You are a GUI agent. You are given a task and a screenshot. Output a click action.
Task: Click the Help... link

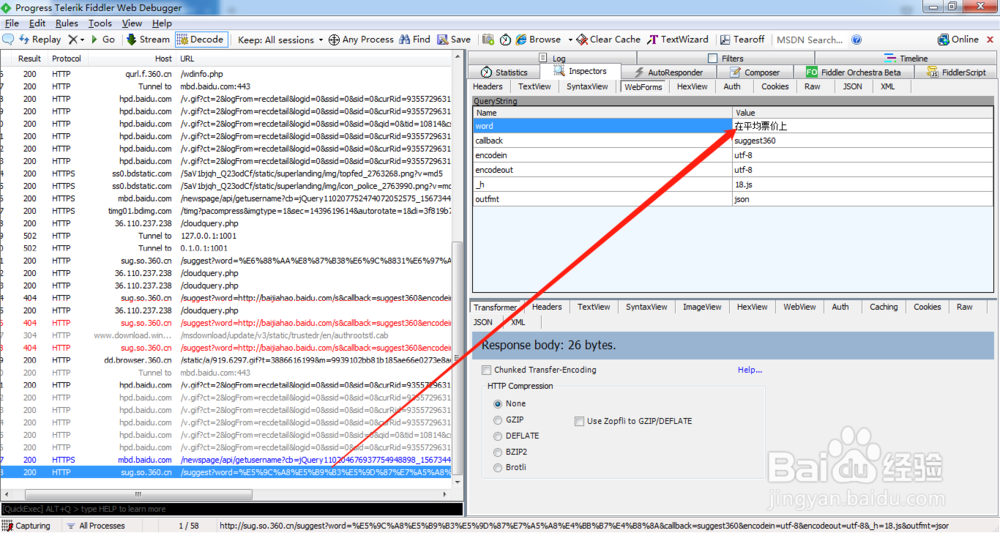point(750,370)
